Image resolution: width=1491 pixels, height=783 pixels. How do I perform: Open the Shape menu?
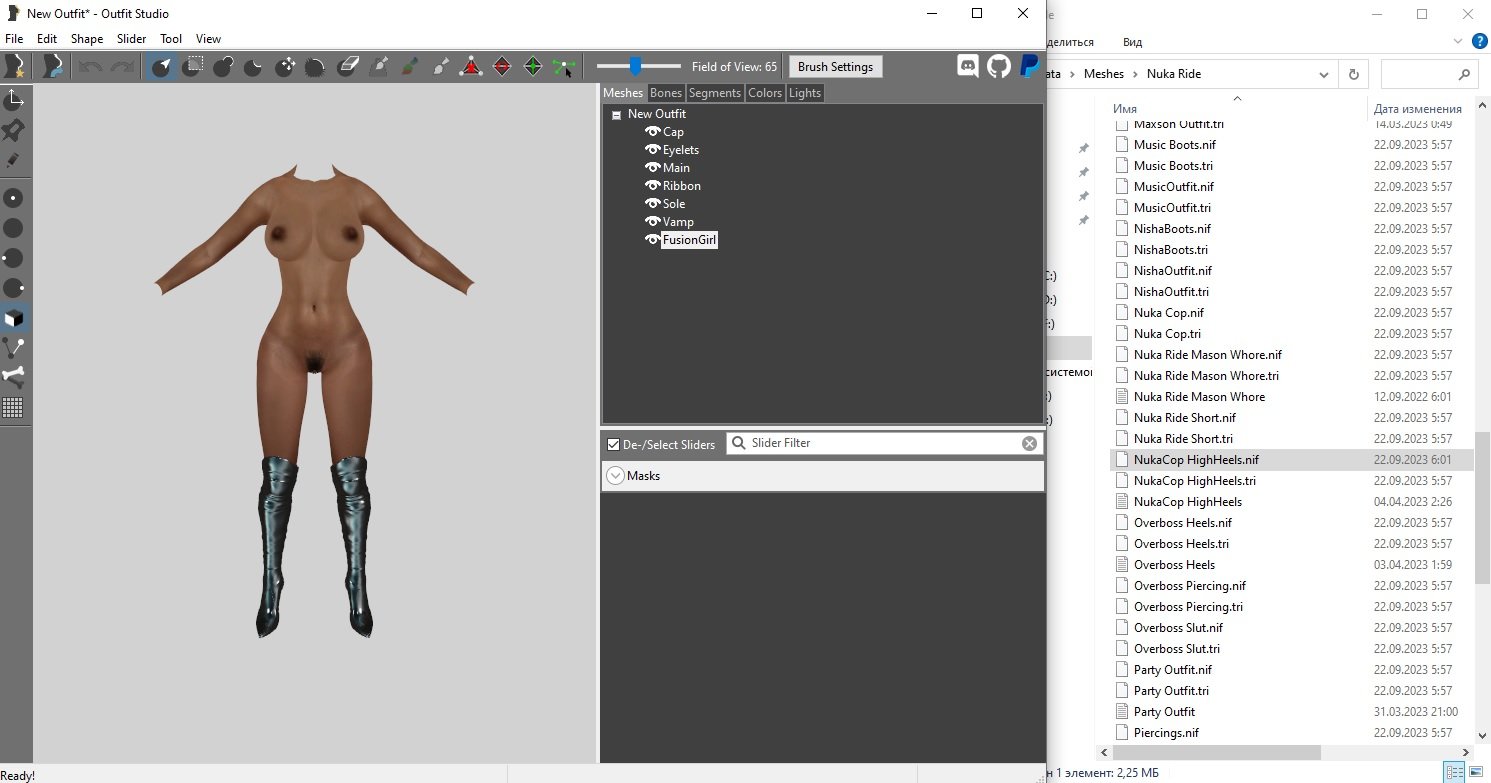coord(87,39)
